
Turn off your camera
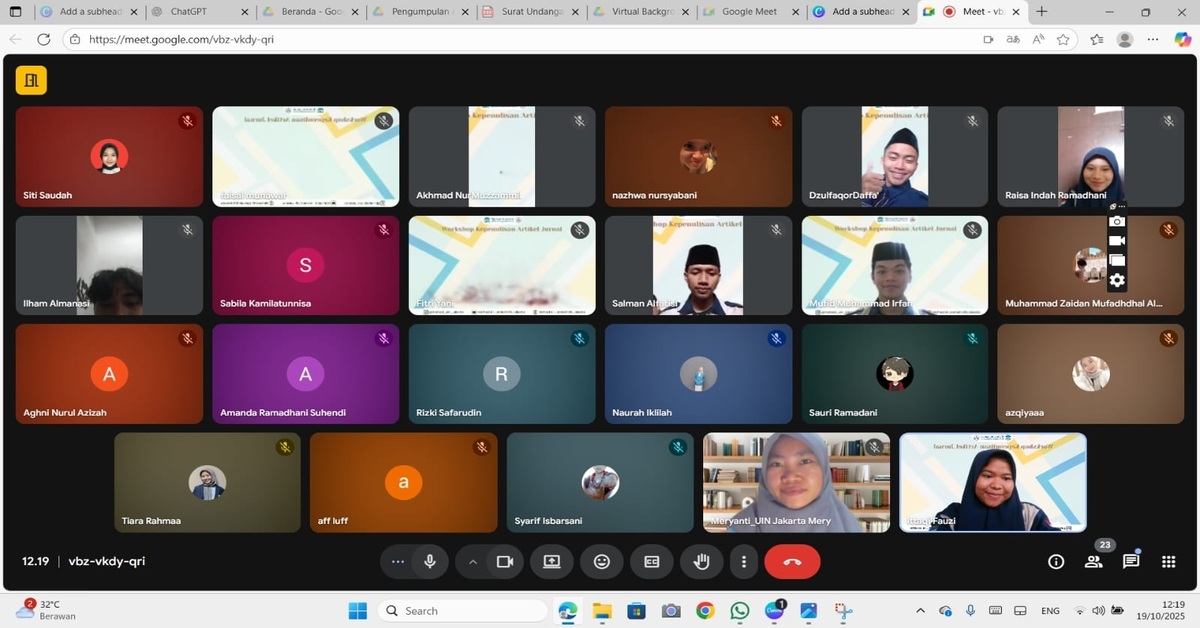(504, 562)
